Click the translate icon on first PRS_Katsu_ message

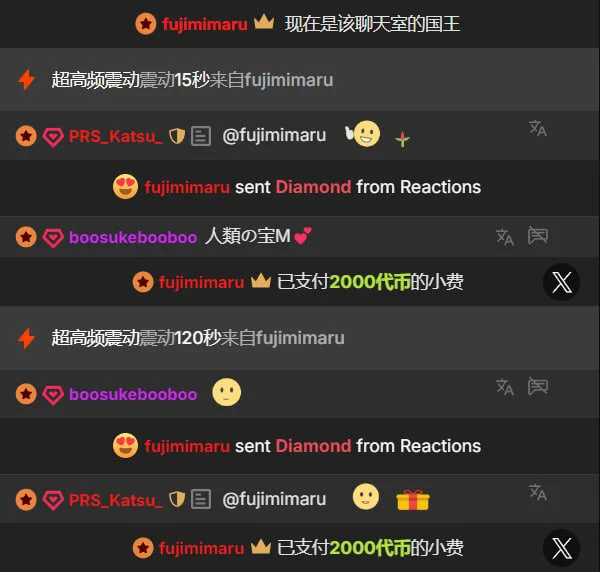coord(538,128)
